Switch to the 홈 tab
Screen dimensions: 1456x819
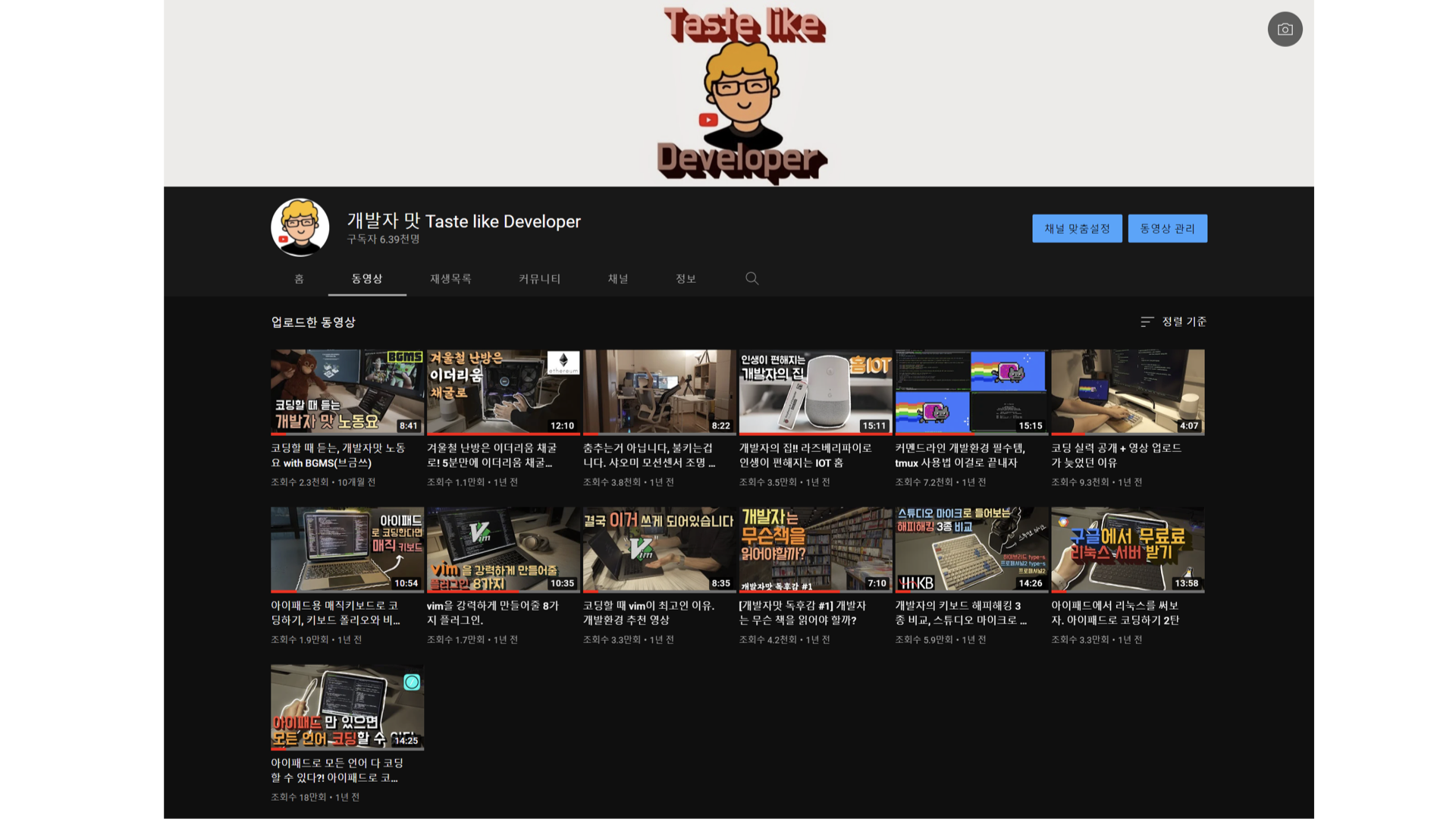[299, 279]
